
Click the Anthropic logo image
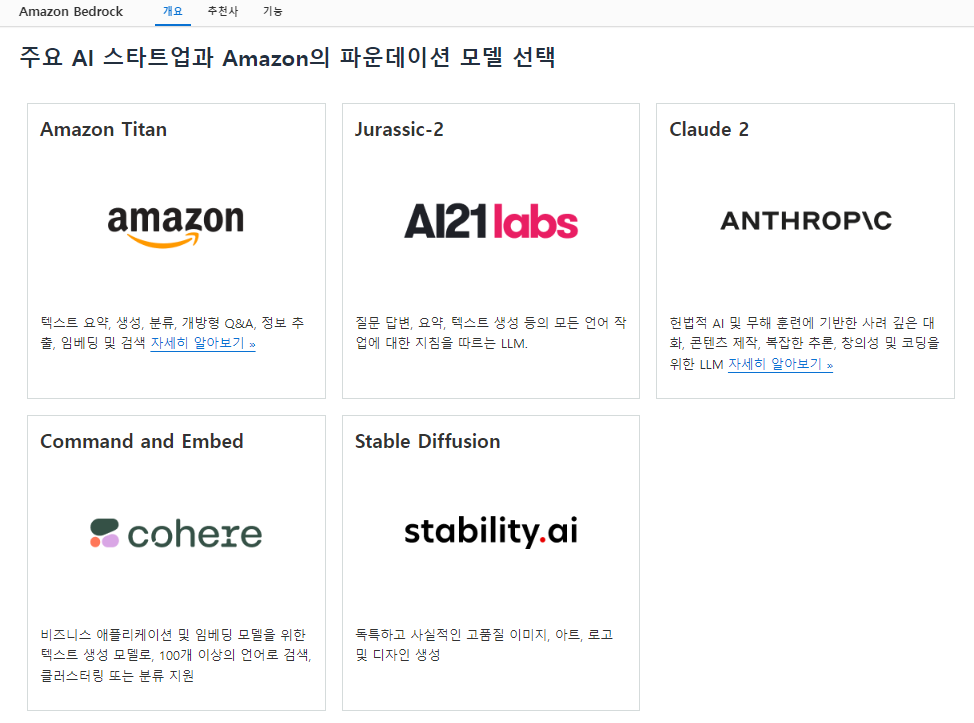pos(805,221)
